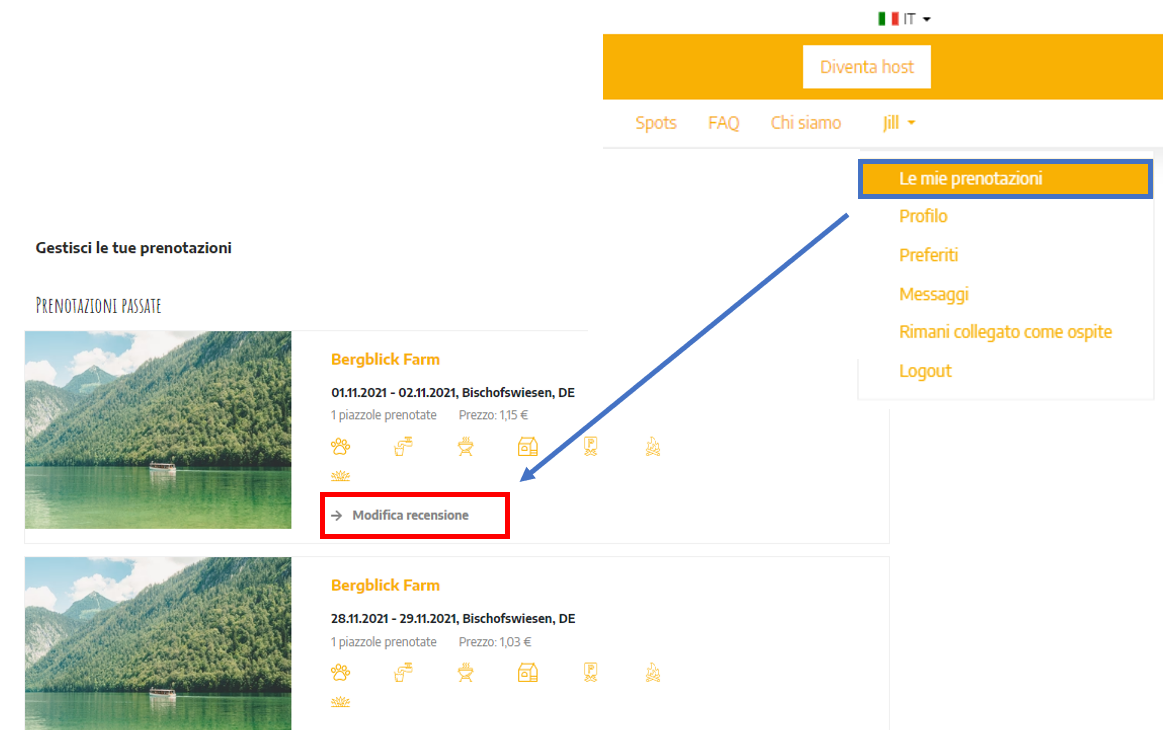Click the milk carton icon in the 01.11.2021 booking
The width and height of the screenshot is (1168, 730).
[x=527, y=446]
